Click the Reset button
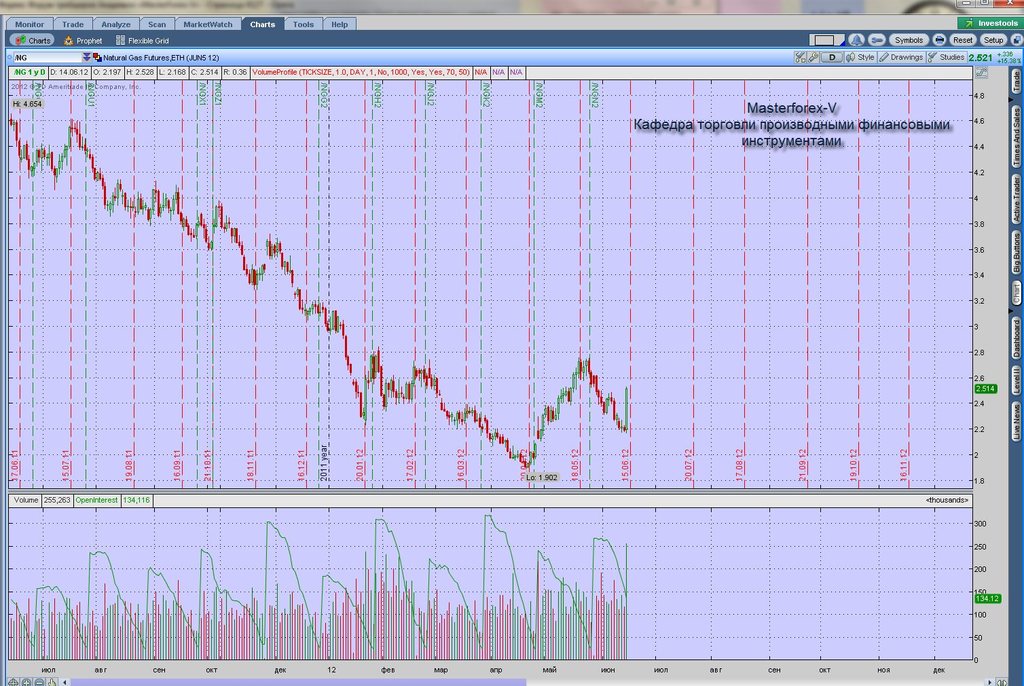 click(x=963, y=40)
